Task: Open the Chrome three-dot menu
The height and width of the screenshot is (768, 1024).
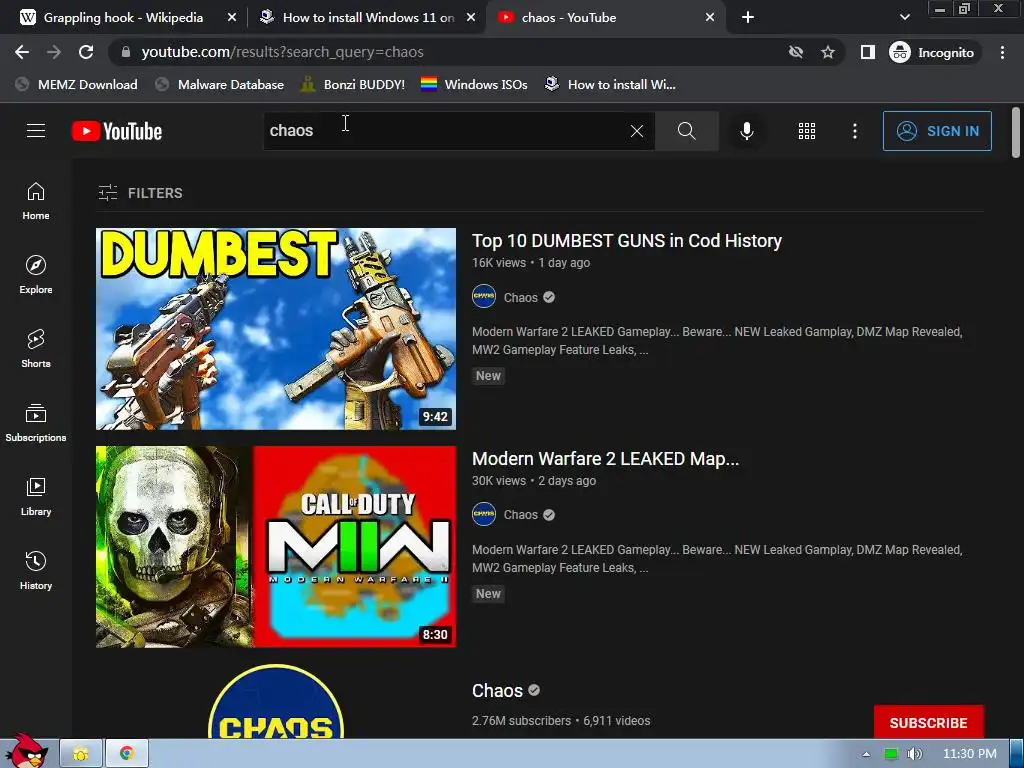Action: click(x=1002, y=52)
